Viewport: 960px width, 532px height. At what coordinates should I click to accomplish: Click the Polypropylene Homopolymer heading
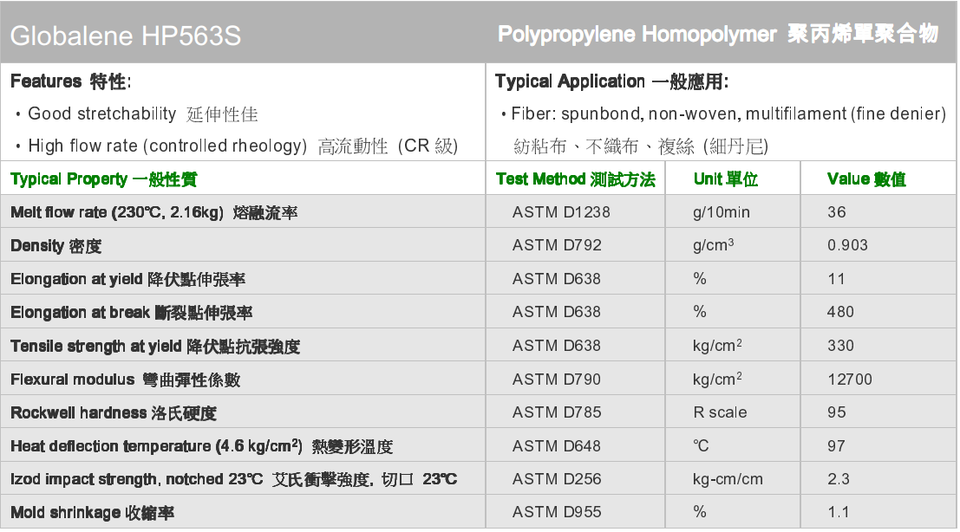[717, 35]
